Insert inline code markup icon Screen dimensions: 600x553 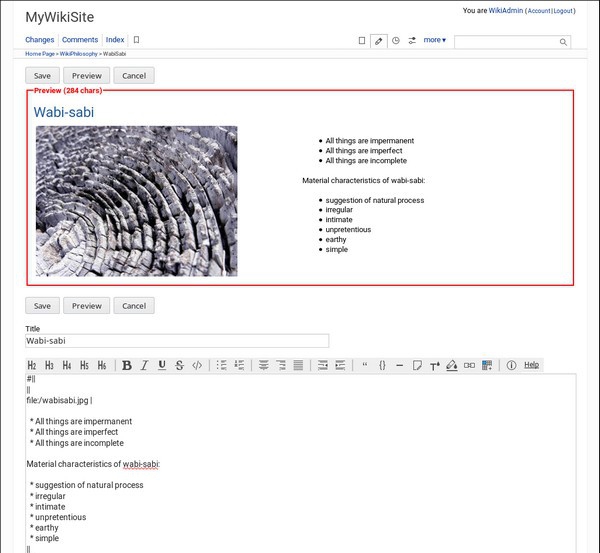tap(197, 366)
